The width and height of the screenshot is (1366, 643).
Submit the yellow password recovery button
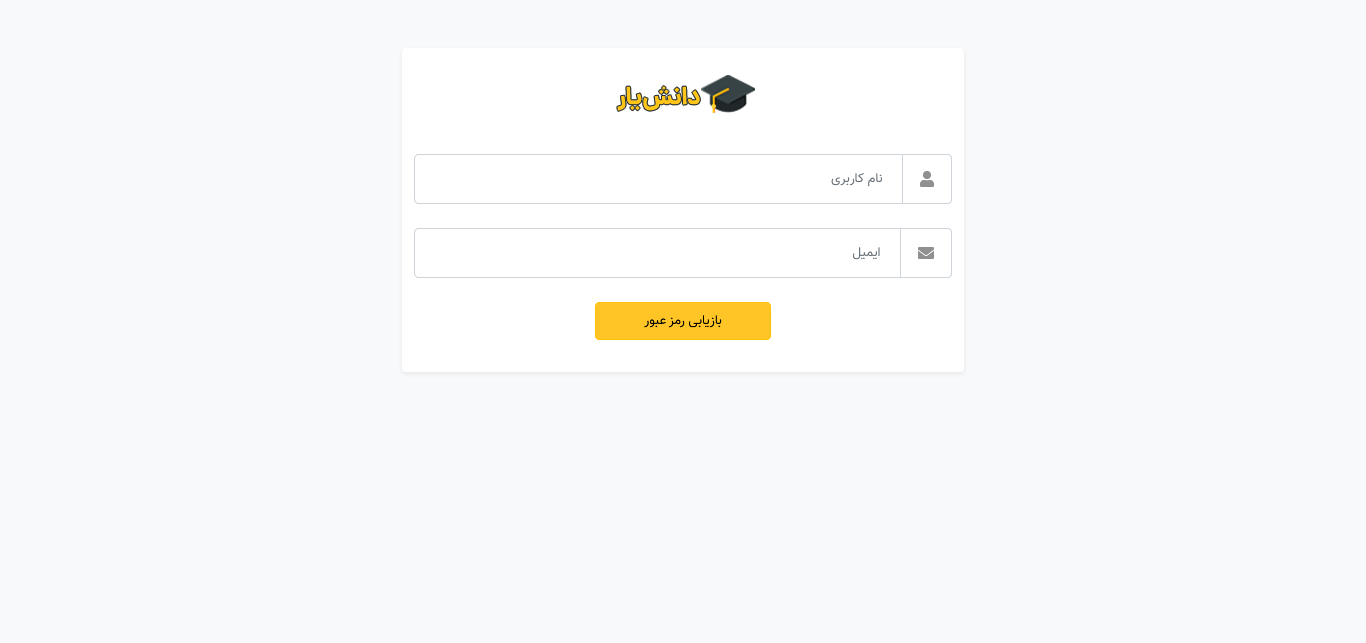[683, 321]
